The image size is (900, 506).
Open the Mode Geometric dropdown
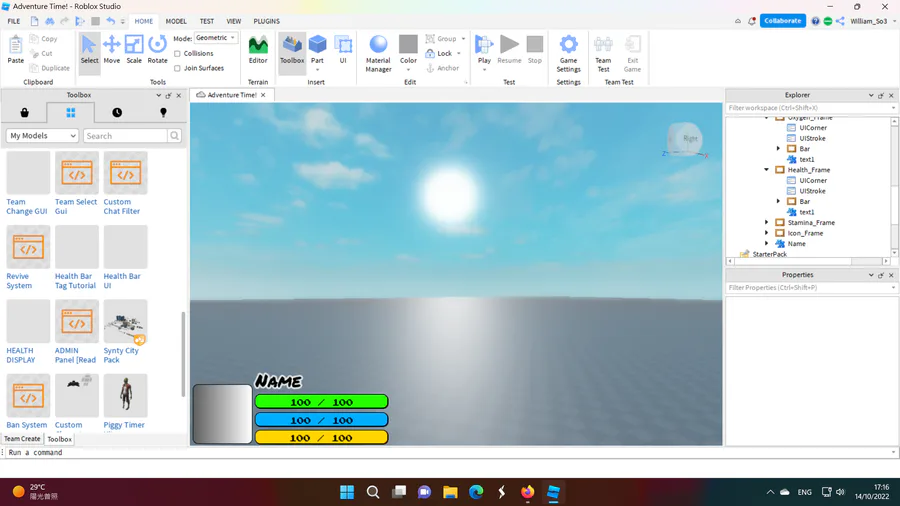click(216, 38)
